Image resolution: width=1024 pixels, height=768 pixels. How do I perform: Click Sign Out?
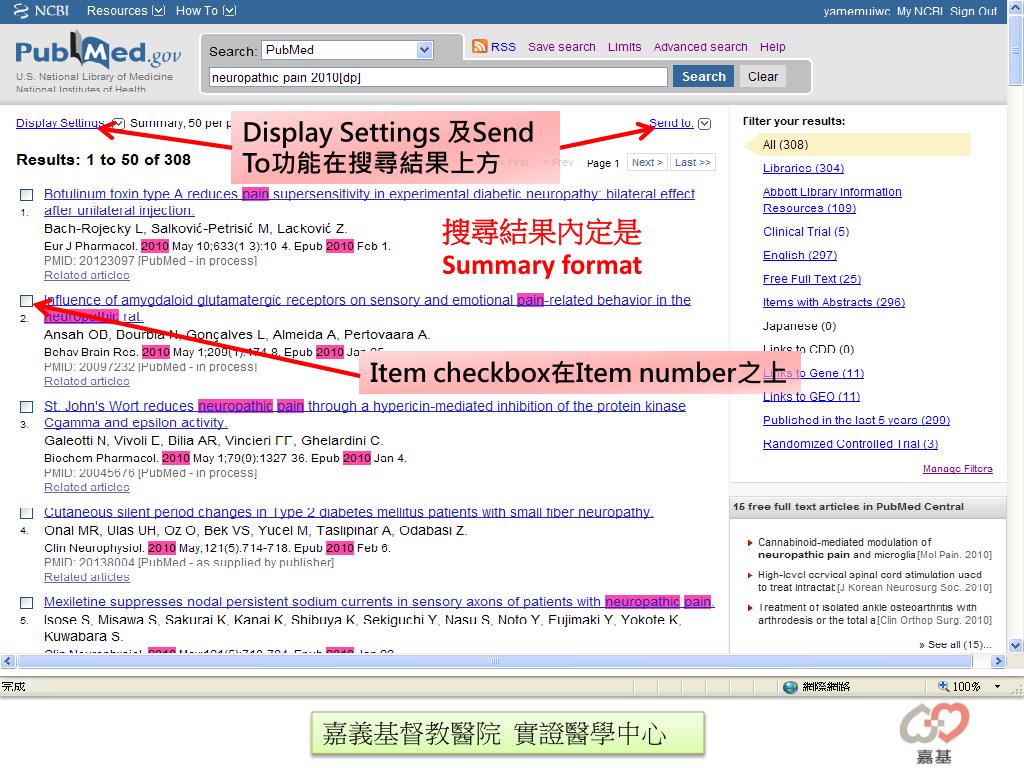click(x=973, y=11)
